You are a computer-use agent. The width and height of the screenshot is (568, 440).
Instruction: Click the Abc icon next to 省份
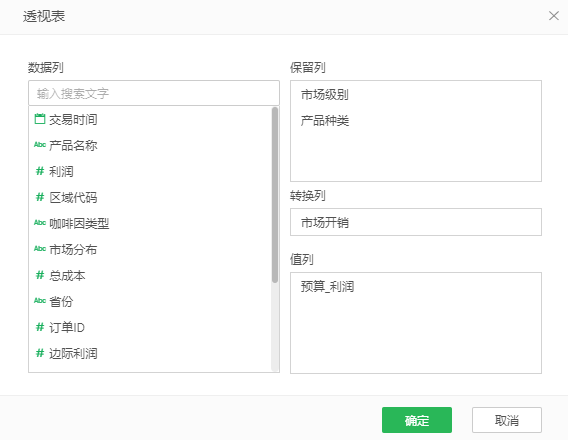click(x=40, y=301)
